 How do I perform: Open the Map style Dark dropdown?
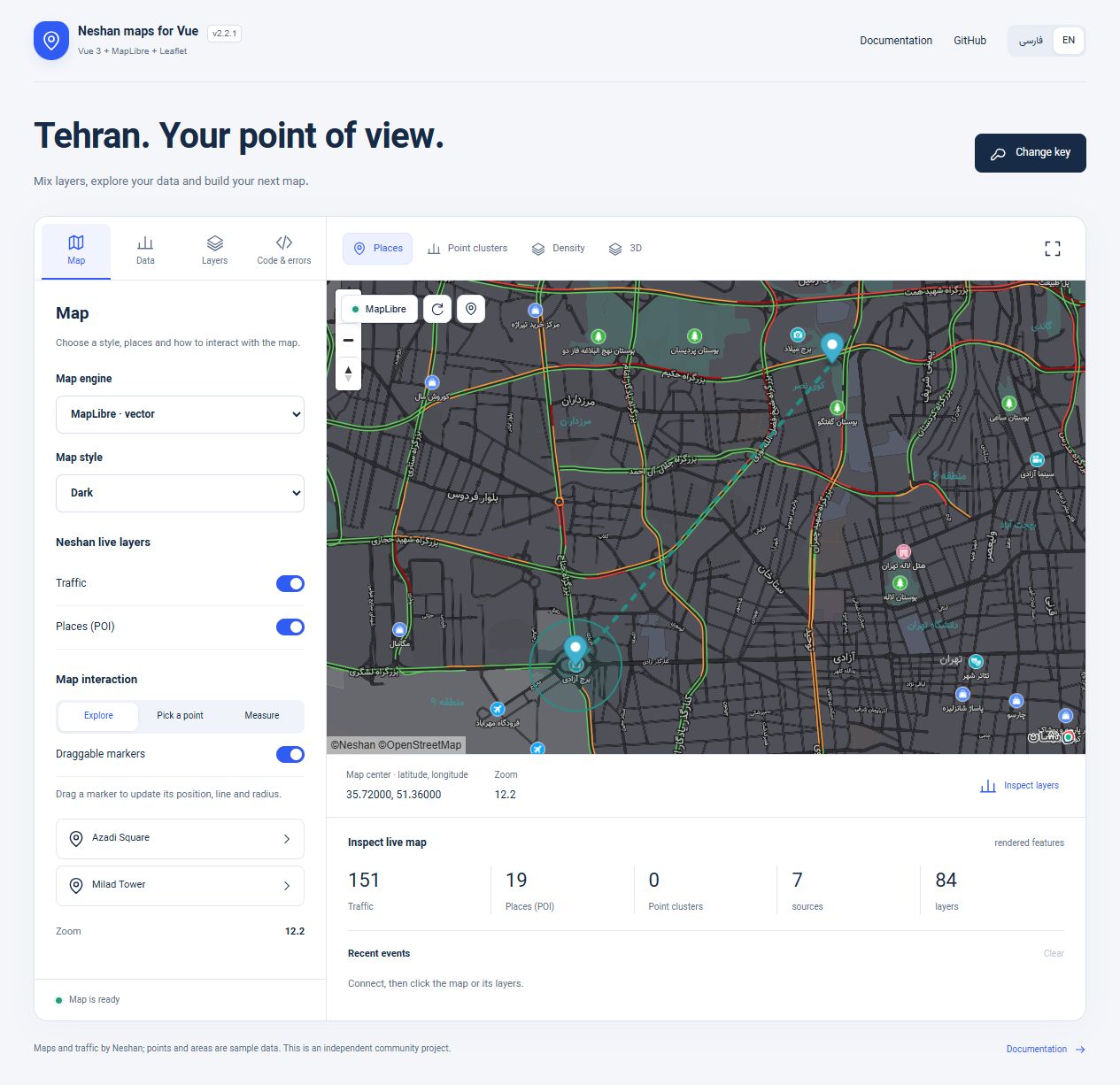click(180, 493)
